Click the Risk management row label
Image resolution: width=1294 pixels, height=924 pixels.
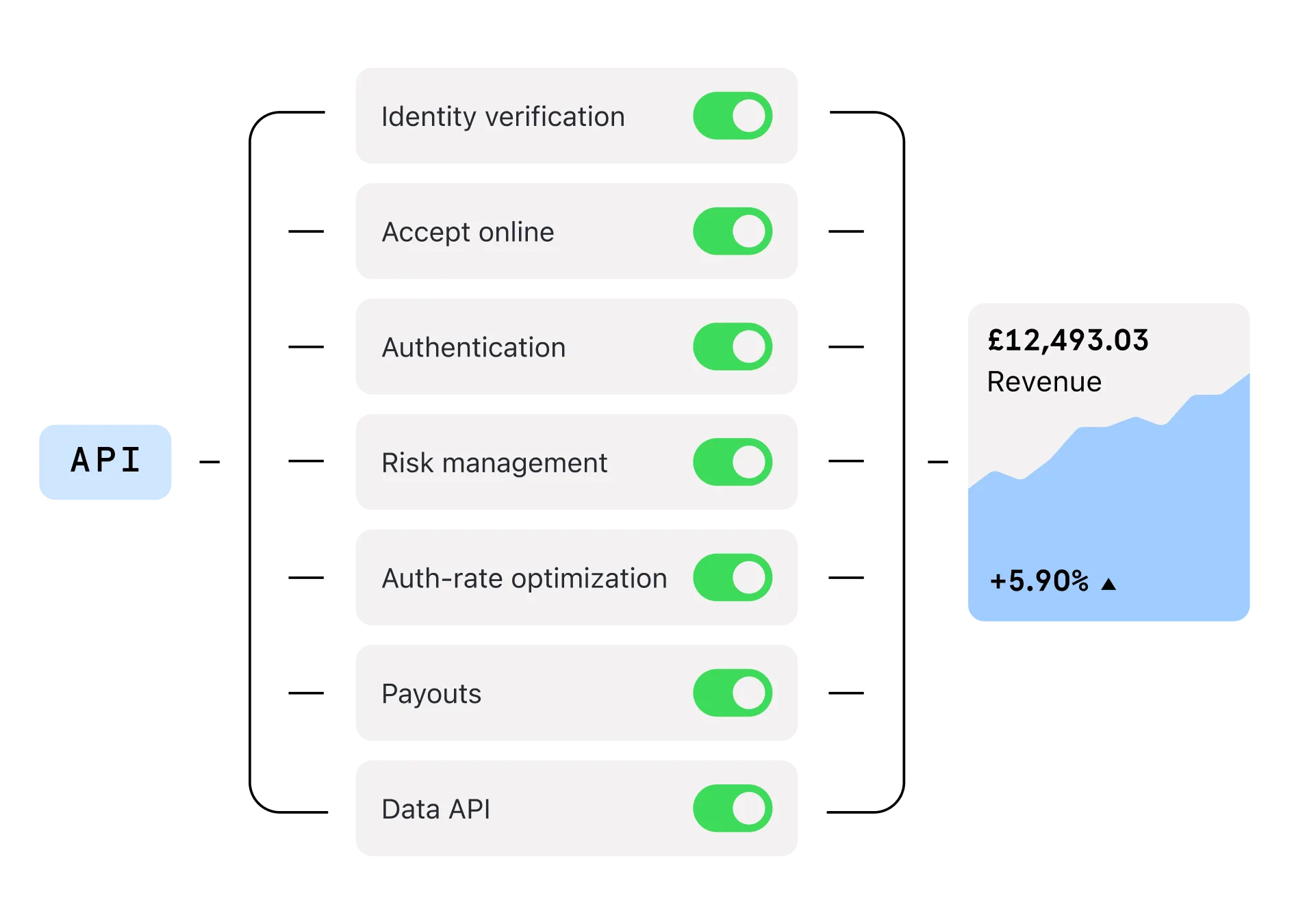(x=494, y=463)
